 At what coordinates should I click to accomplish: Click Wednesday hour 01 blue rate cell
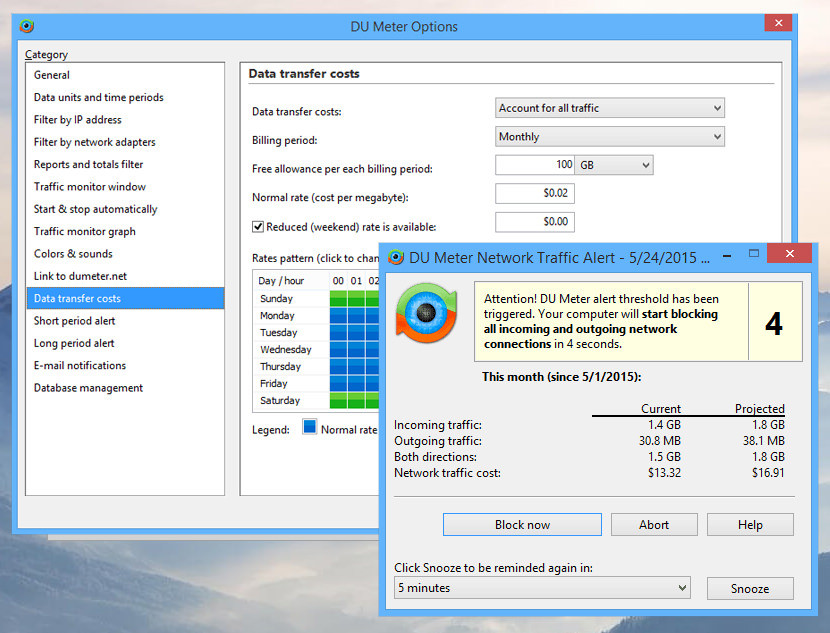click(x=356, y=349)
